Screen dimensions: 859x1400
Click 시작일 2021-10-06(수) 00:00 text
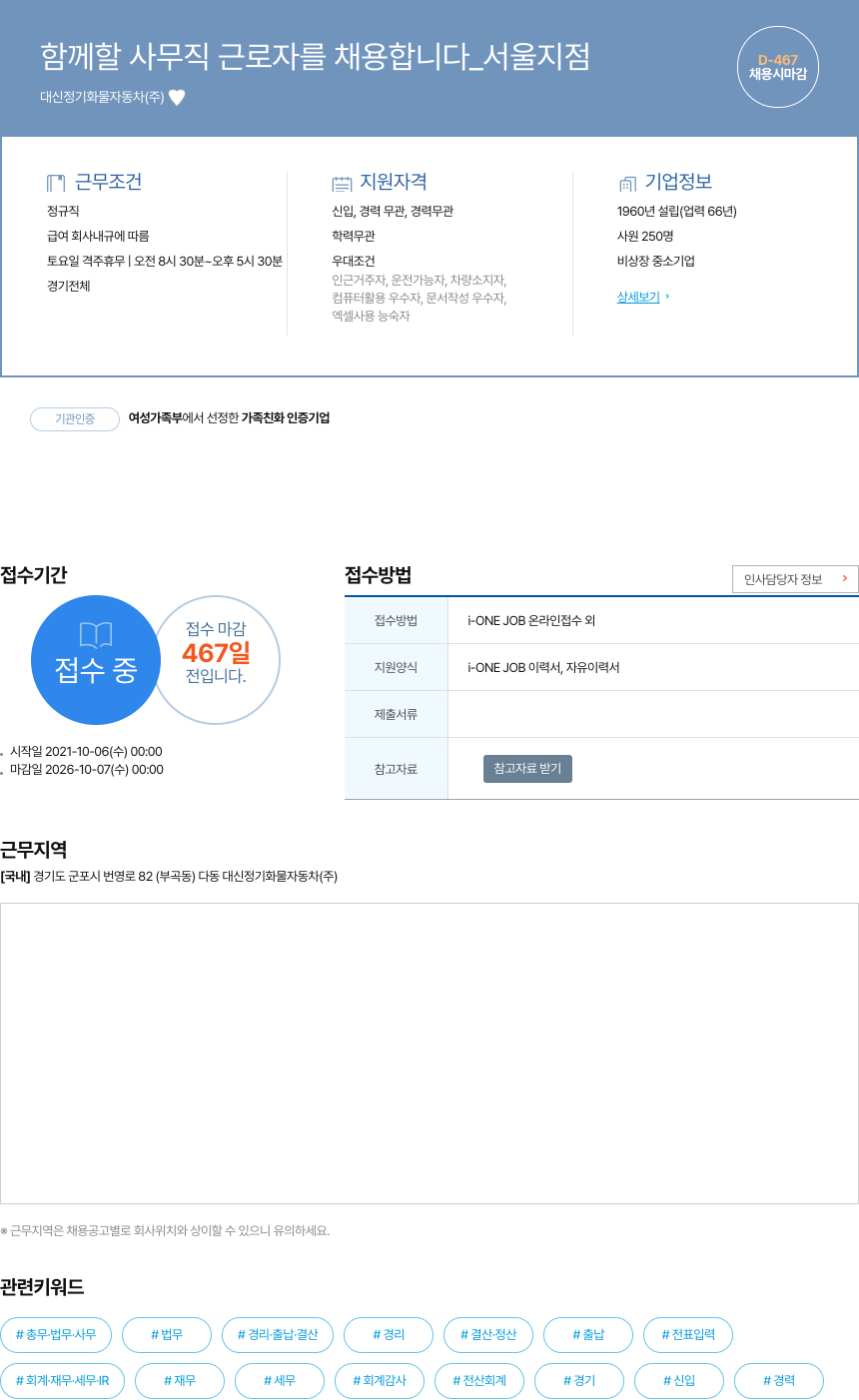click(86, 752)
